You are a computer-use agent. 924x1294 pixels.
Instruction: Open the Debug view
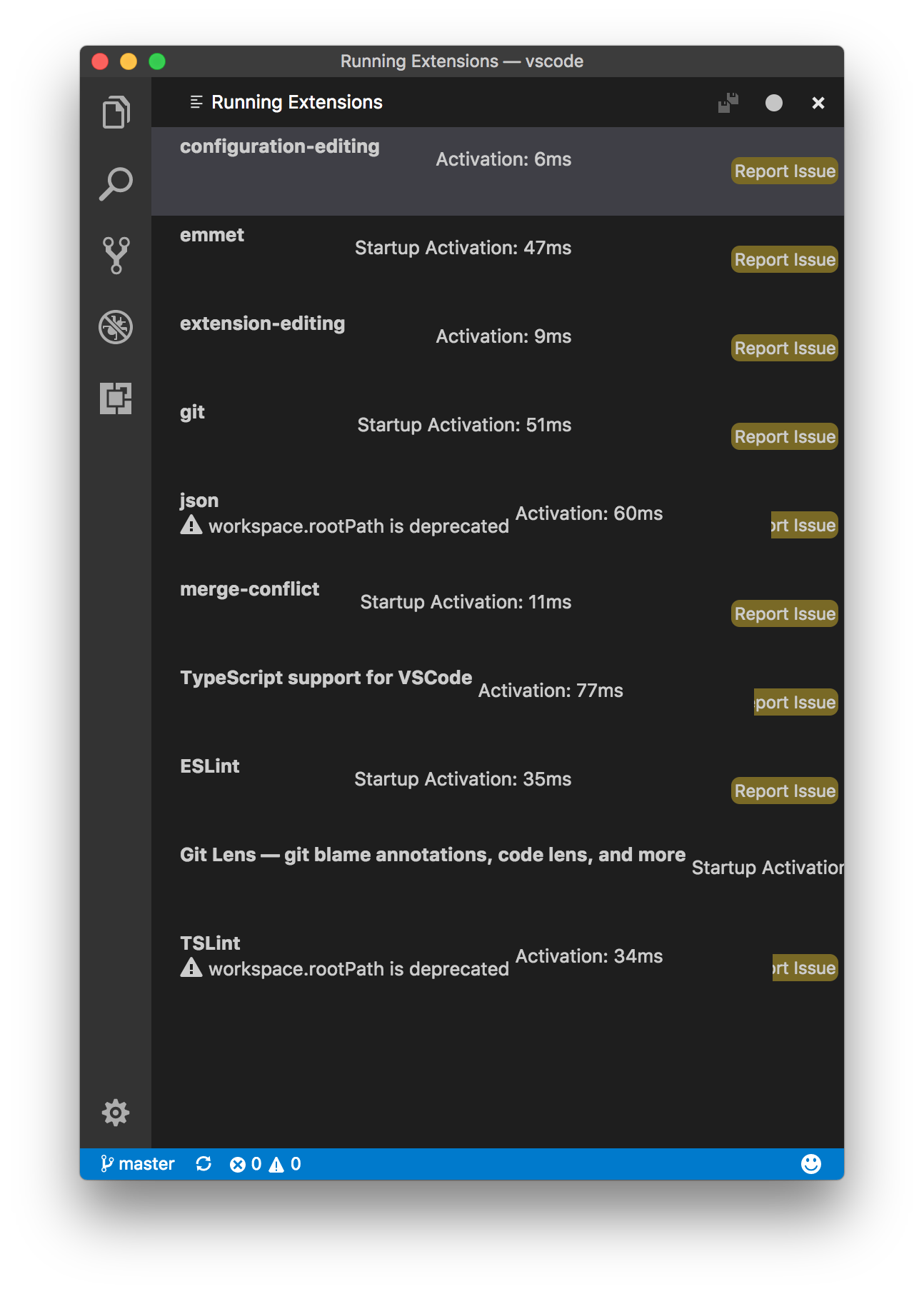tap(114, 327)
